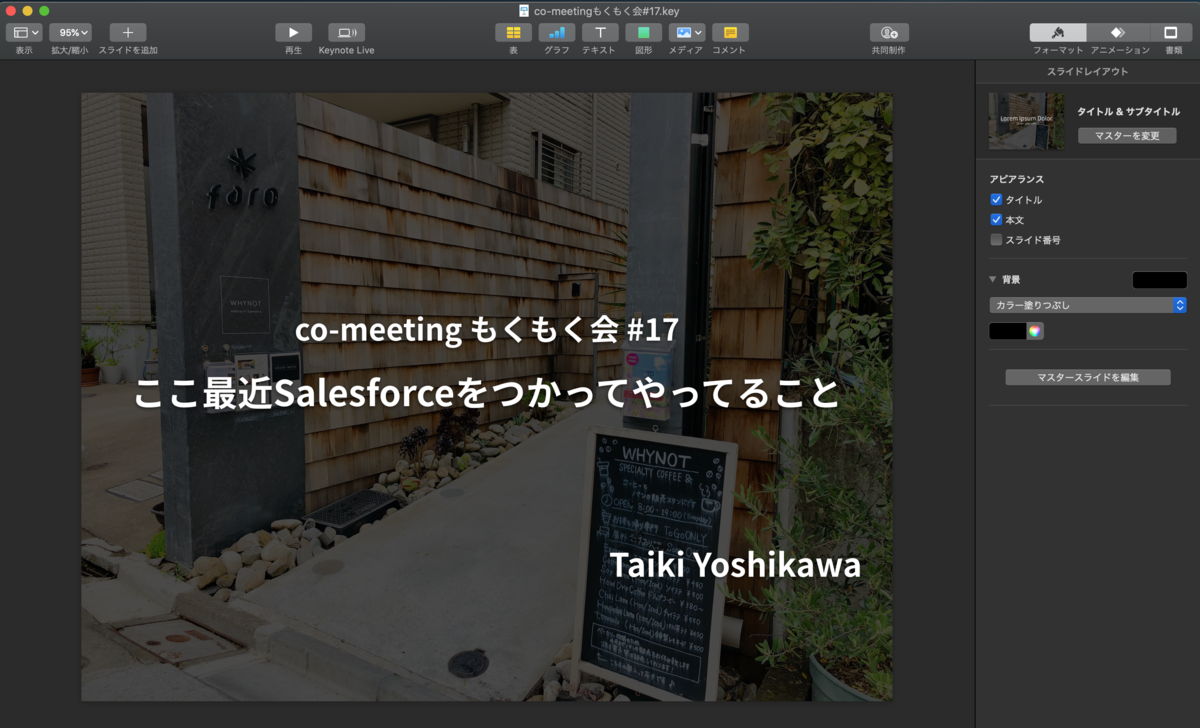This screenshot has height=728, width=1200.
Task: Click the マスタースライドを編集 button
Action: (x=1088, y=378)
